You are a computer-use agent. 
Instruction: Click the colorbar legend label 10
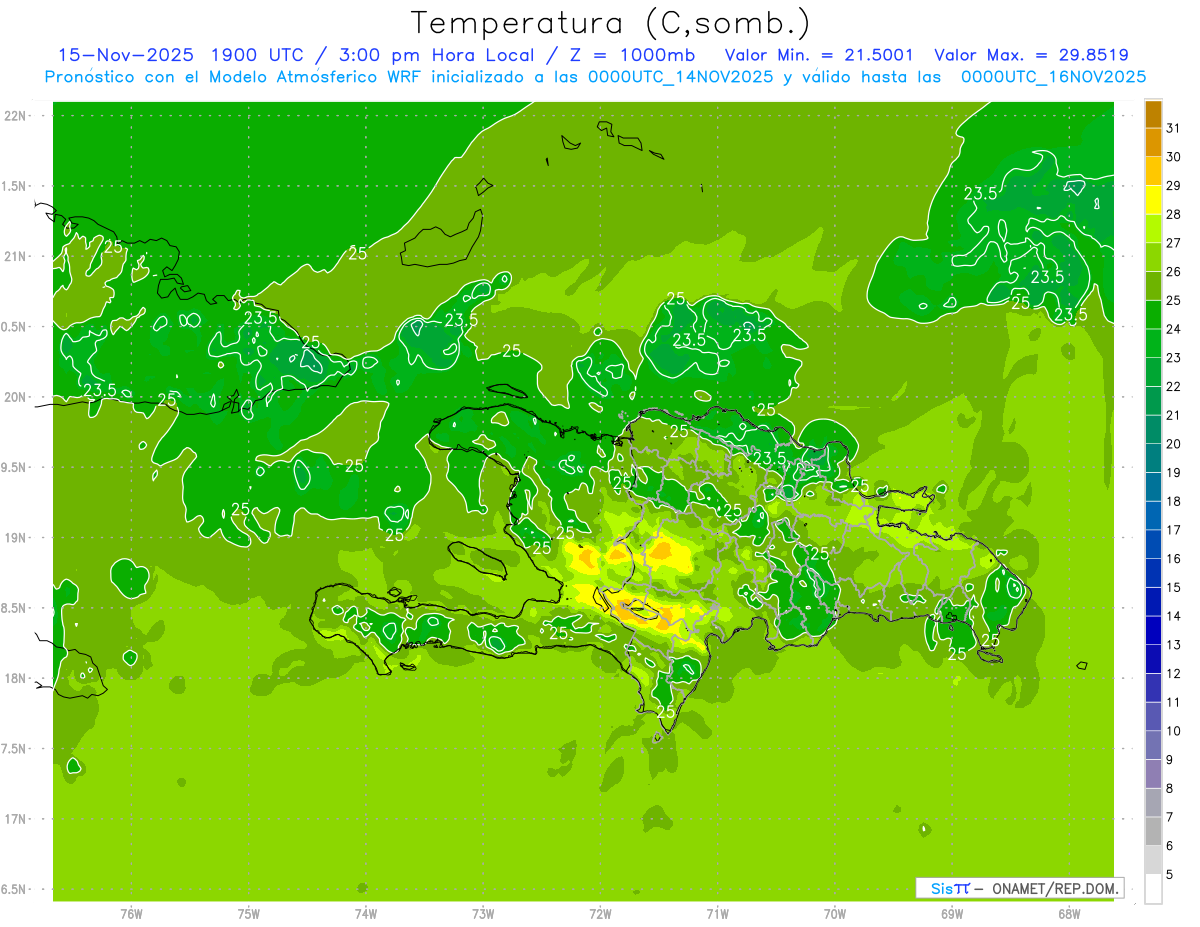[x=1174, y=731]
